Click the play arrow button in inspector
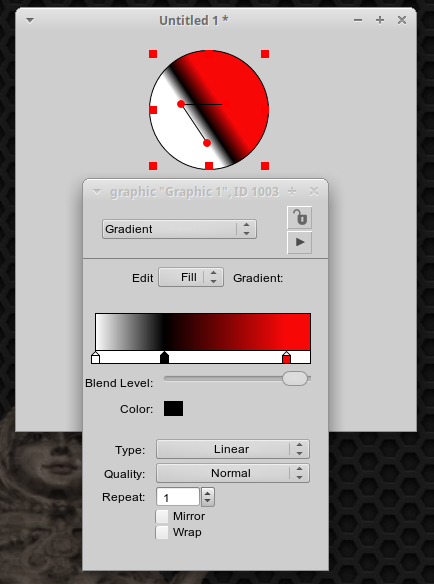Image resolution: width=434 pixels, height=584 pixels. click(x=300, y=242)
